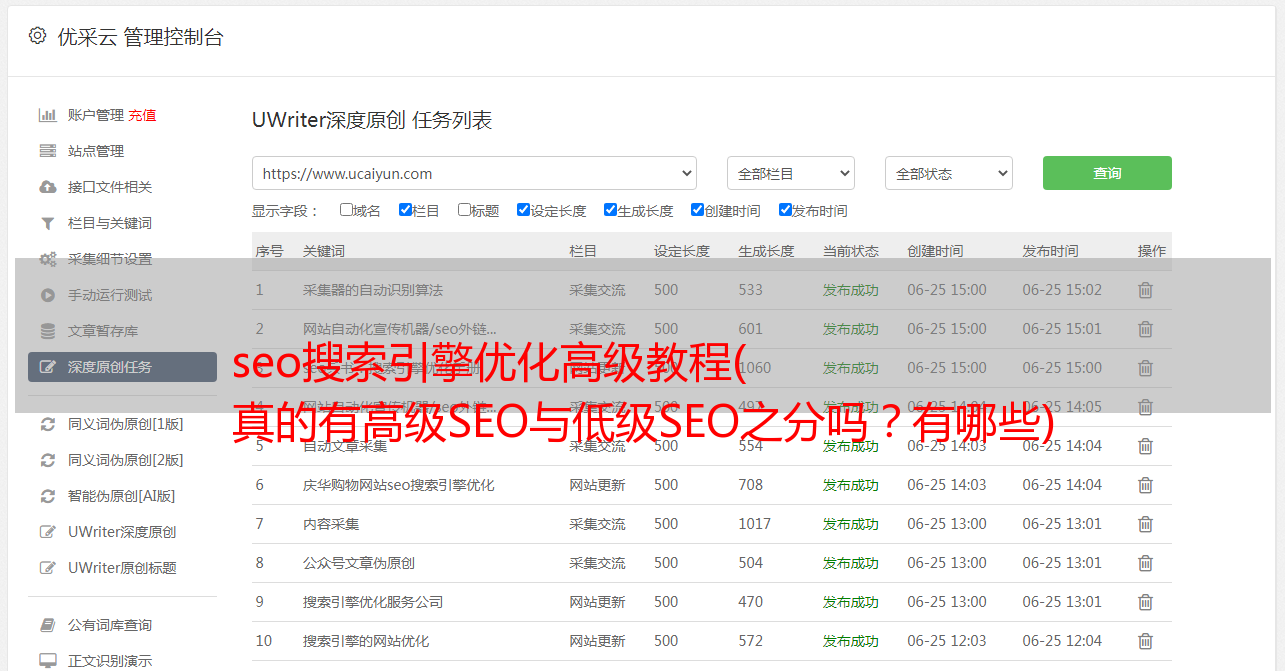This screenshot has height=671, width=1285.
Task: Open 栏目与关键词 in the sidebar
Action: 110,223
